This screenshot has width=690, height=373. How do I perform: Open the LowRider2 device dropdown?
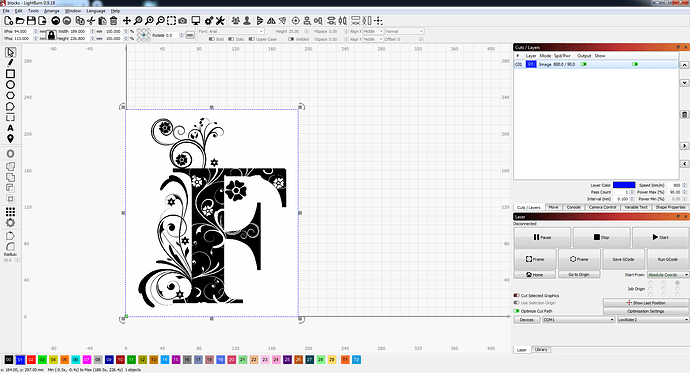[x=653, y=320]
